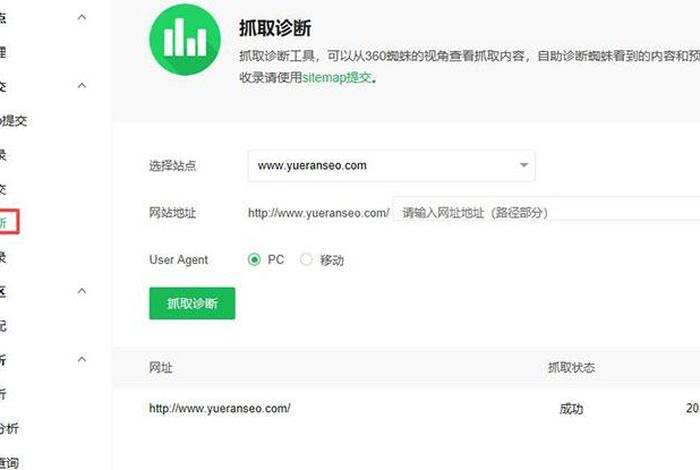Open the sitemap提交 link in the description
700x470 pixels.
(x=337, y=77)
